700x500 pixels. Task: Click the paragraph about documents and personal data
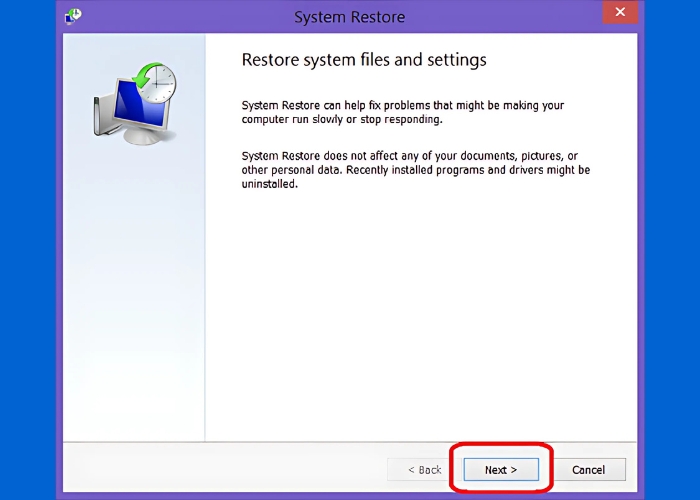tap(415, 170)
